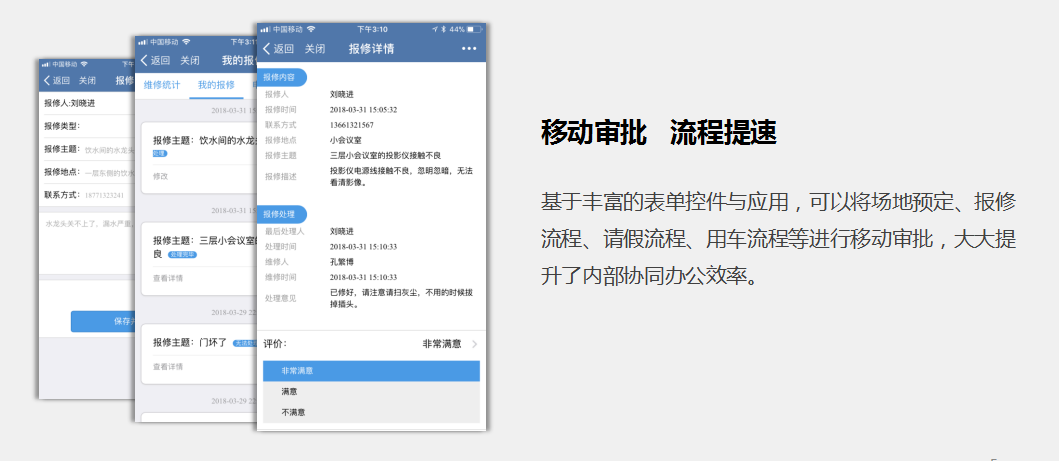This screenshot has height=461, width=1059.
Task: Click the blue 报修处理 section tag
Action: 282,214
